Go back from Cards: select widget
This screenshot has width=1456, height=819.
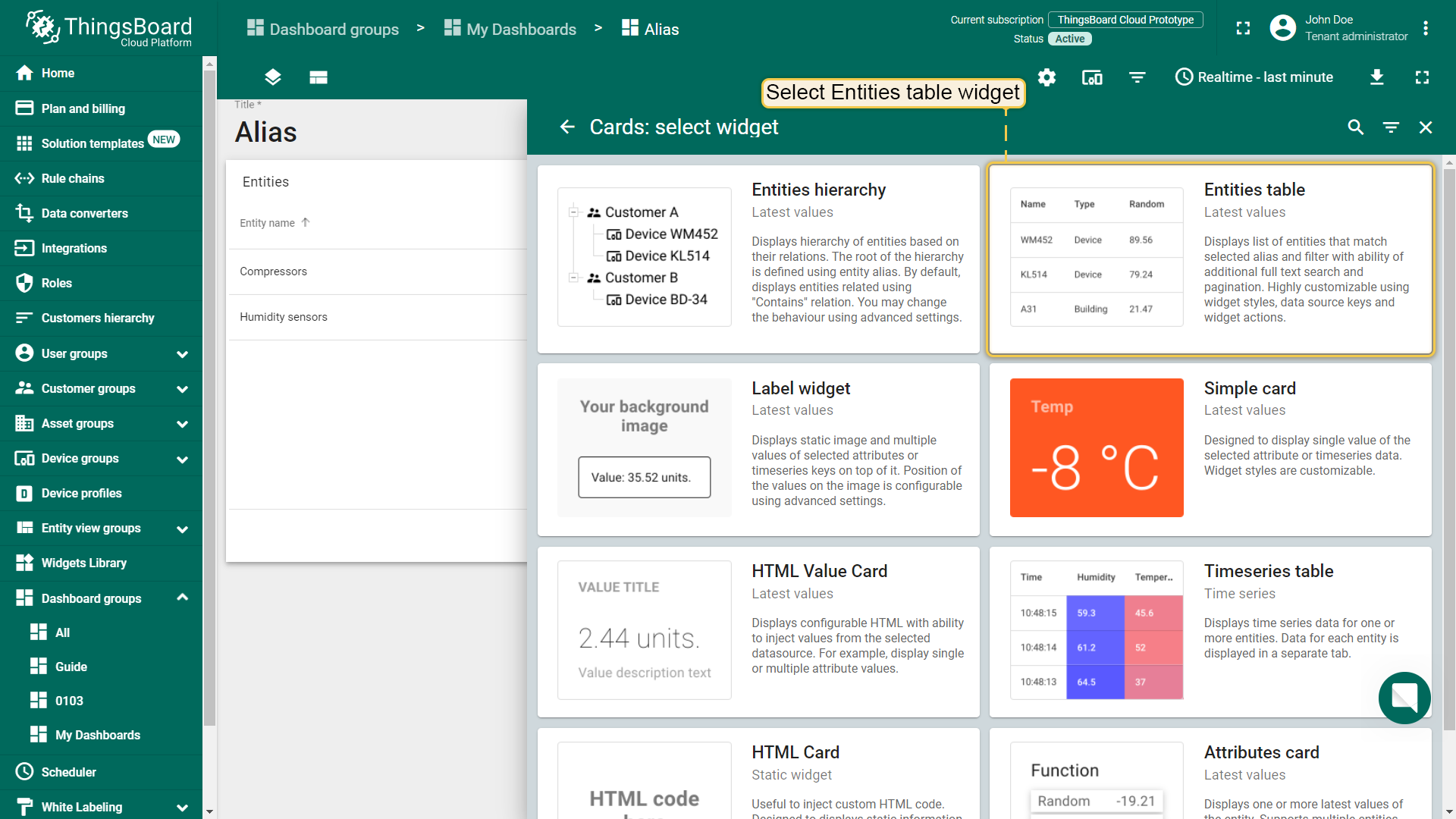567,127
